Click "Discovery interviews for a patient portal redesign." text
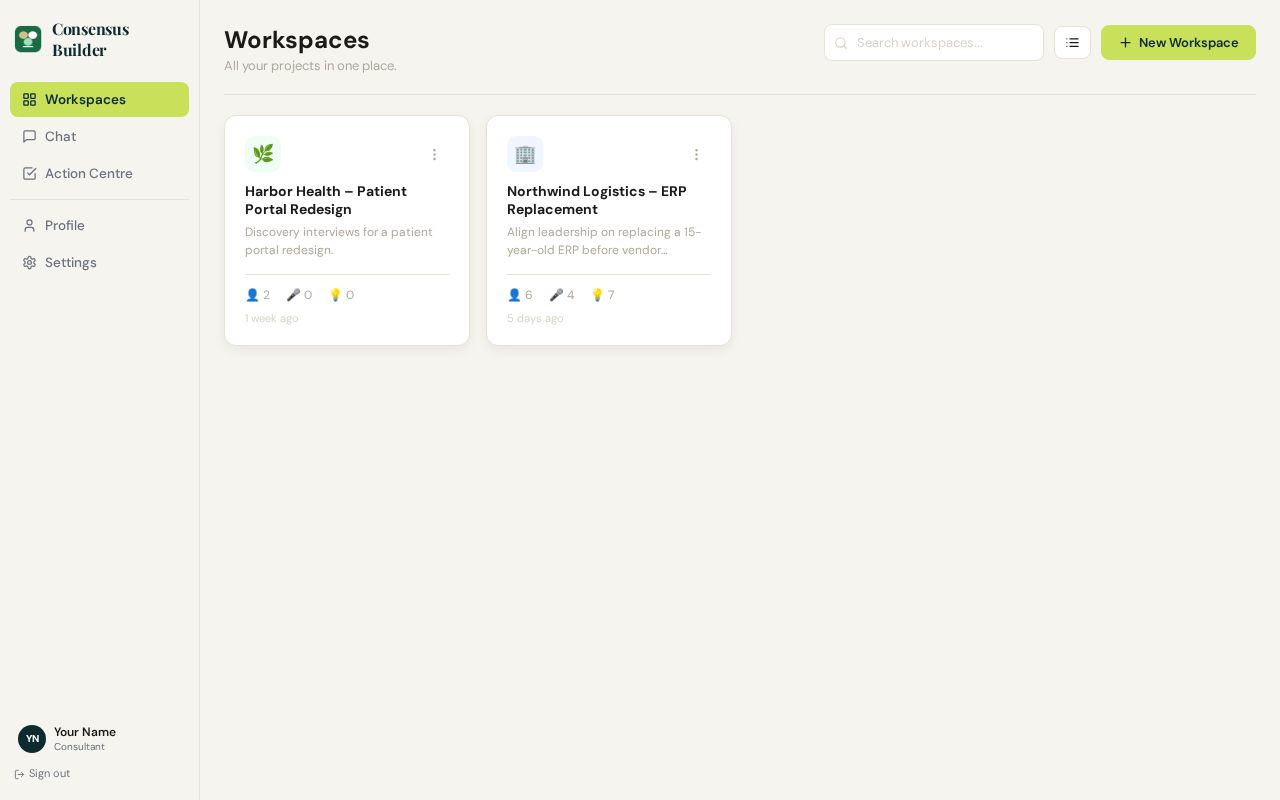The width and height of the screenshot is (1280, 800). pyautogui.click(x=339, y=241)
